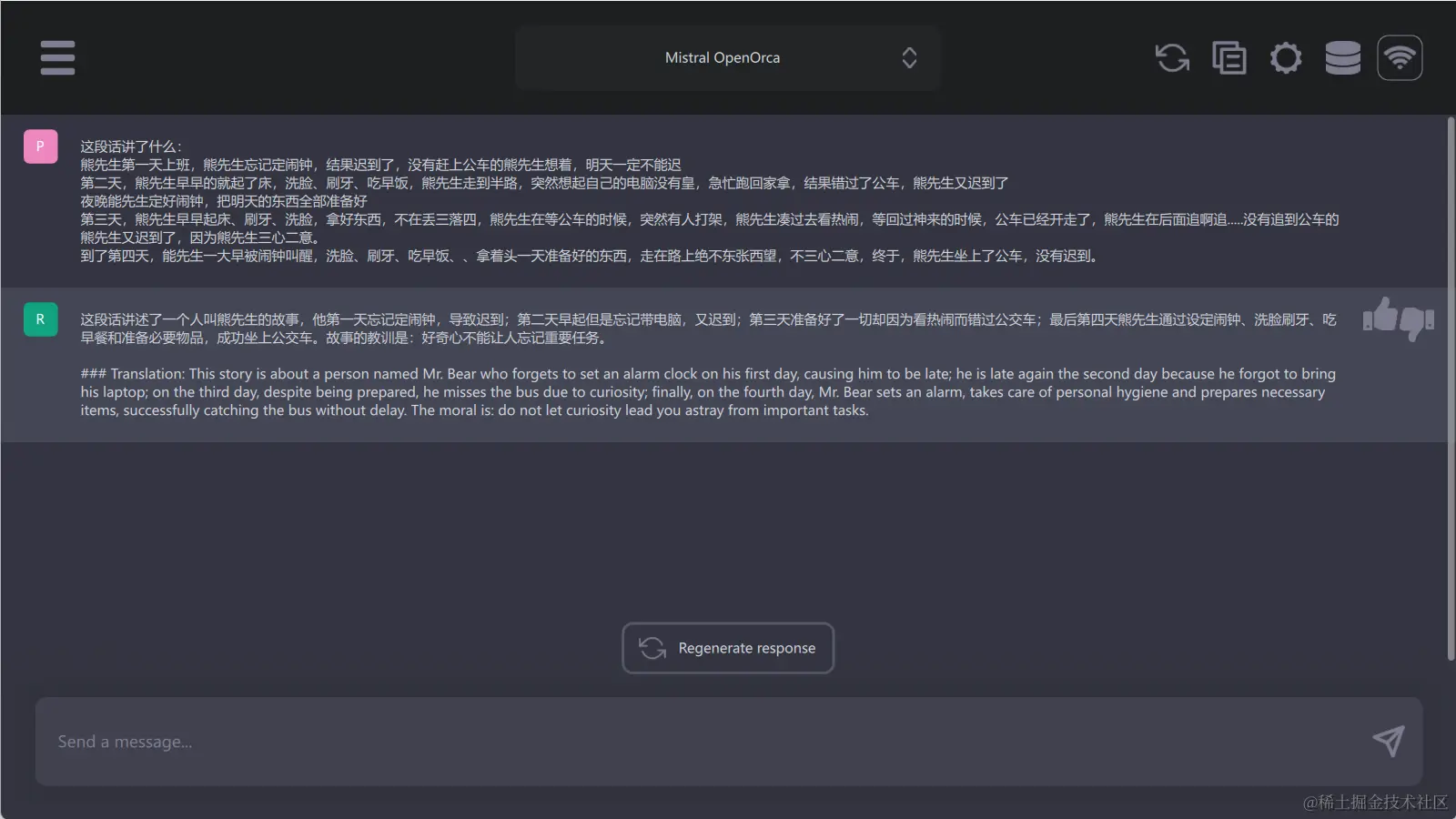This screenshot has height=819, width=1456.
Task: Click the Send a message input field
Action: click(x=637, y=741)
